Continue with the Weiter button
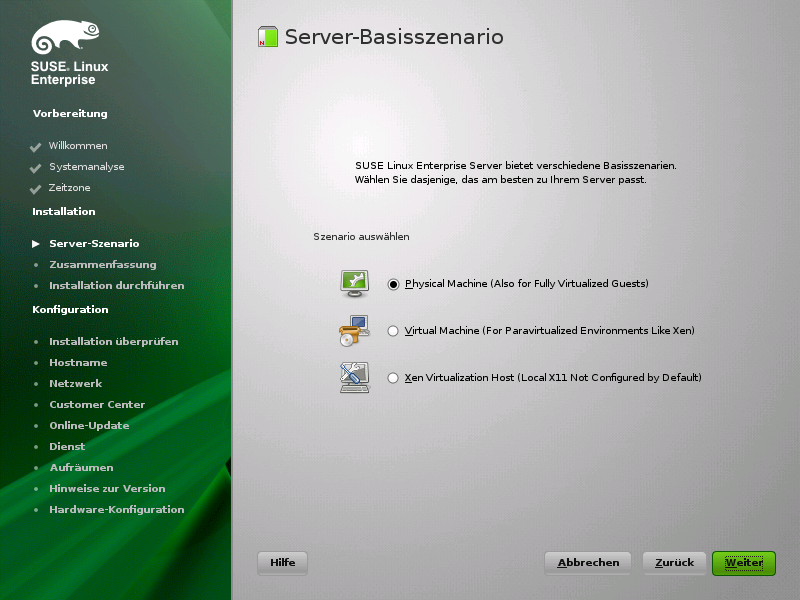 click(x=744, y=563)
